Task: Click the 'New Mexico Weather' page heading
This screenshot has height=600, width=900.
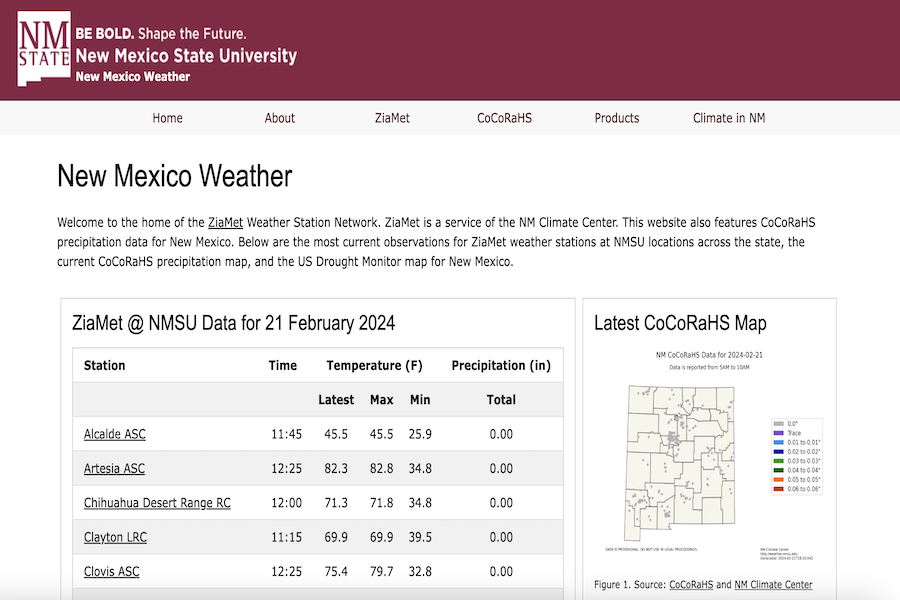Action: point(174,176)
